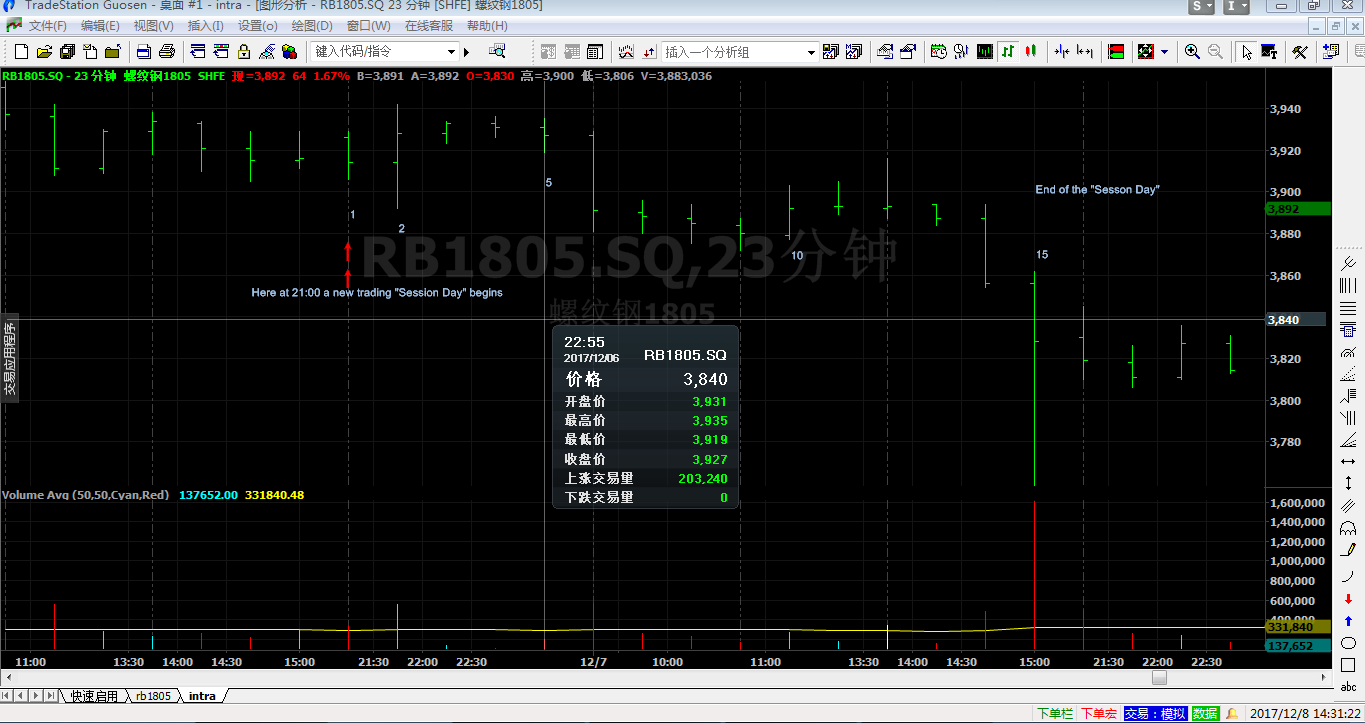Click the Volume Avg indicator label

pyautogui.click(x=85, y=495)
